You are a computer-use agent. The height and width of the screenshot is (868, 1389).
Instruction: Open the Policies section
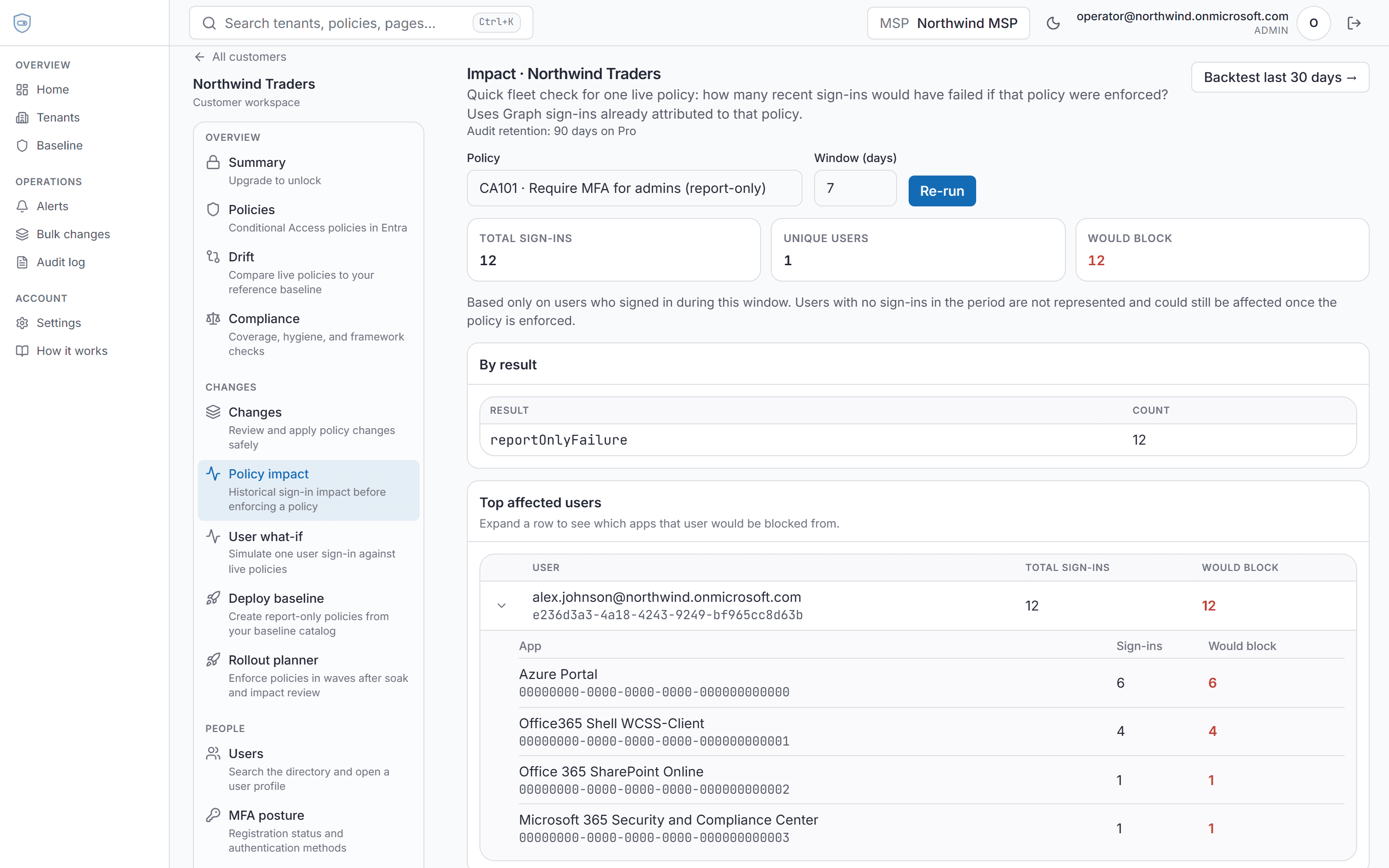[308, 218]
